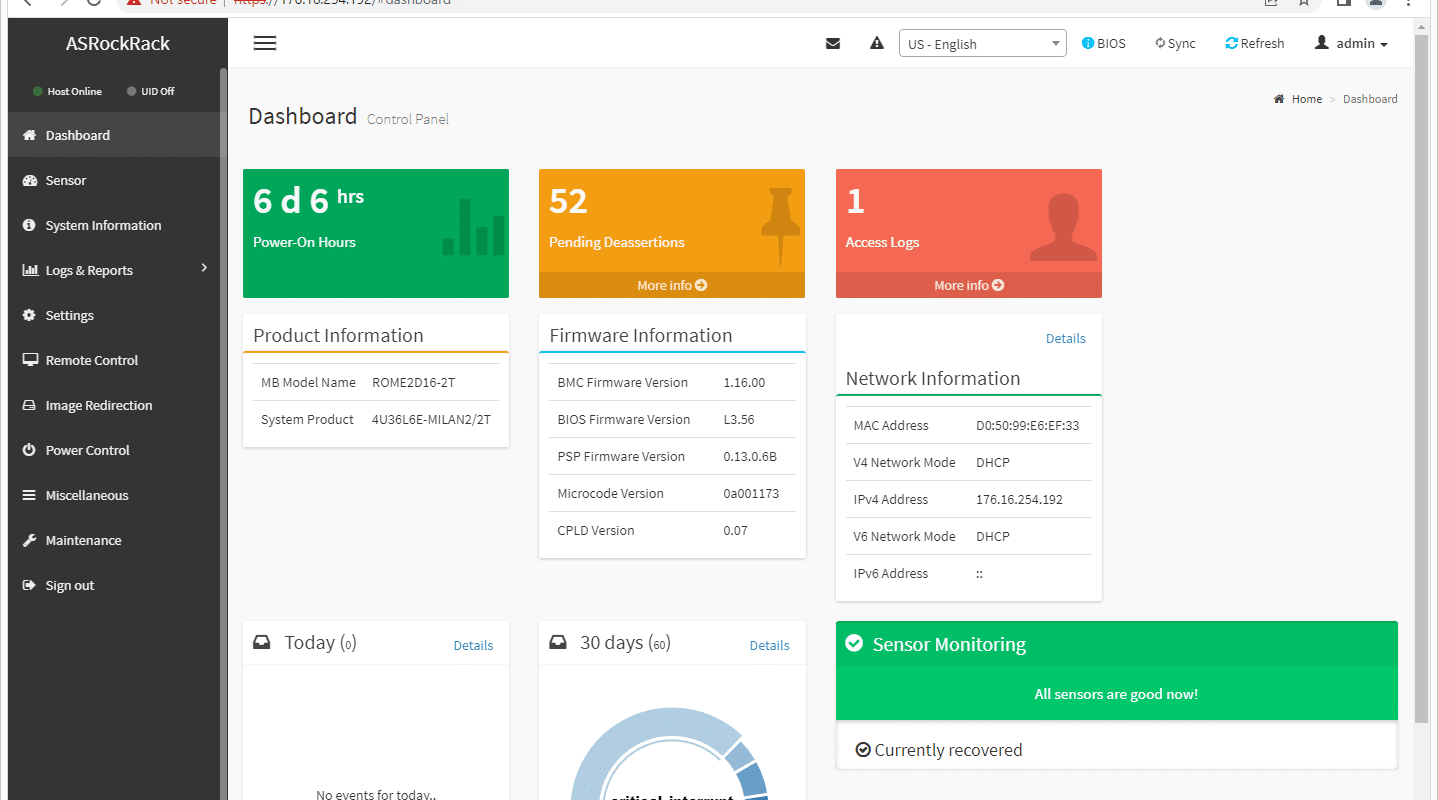Click the ASRockRack logo title
The image size is (1438, 800).
tap(118, 43)
